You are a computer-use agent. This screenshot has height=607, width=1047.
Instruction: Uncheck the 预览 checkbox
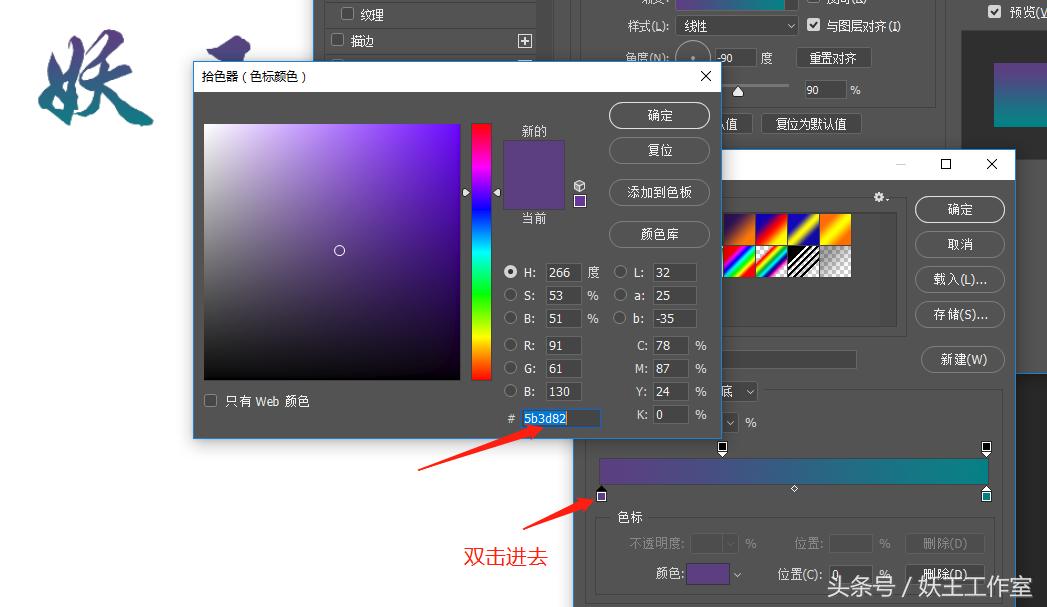[x=993, y=12]
